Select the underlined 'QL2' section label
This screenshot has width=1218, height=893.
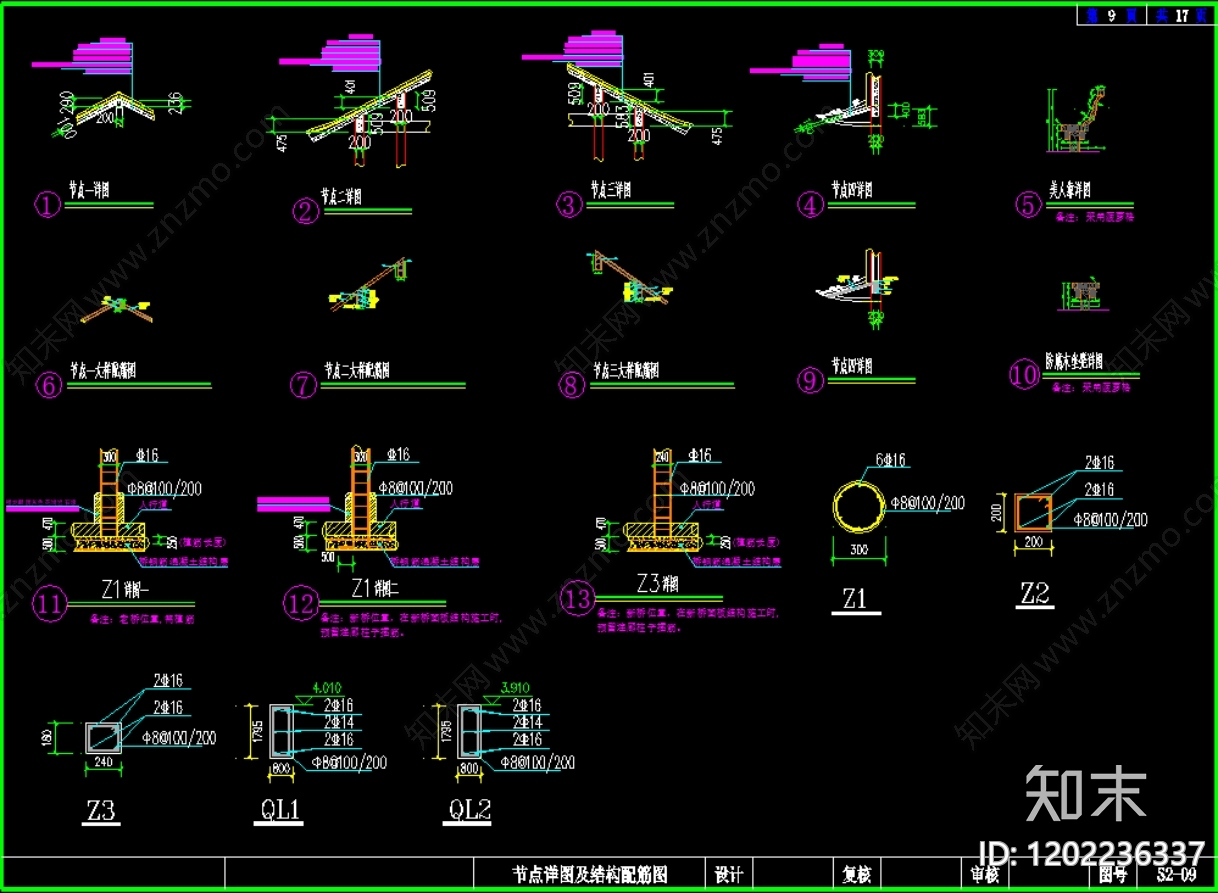tap(467, 811)
